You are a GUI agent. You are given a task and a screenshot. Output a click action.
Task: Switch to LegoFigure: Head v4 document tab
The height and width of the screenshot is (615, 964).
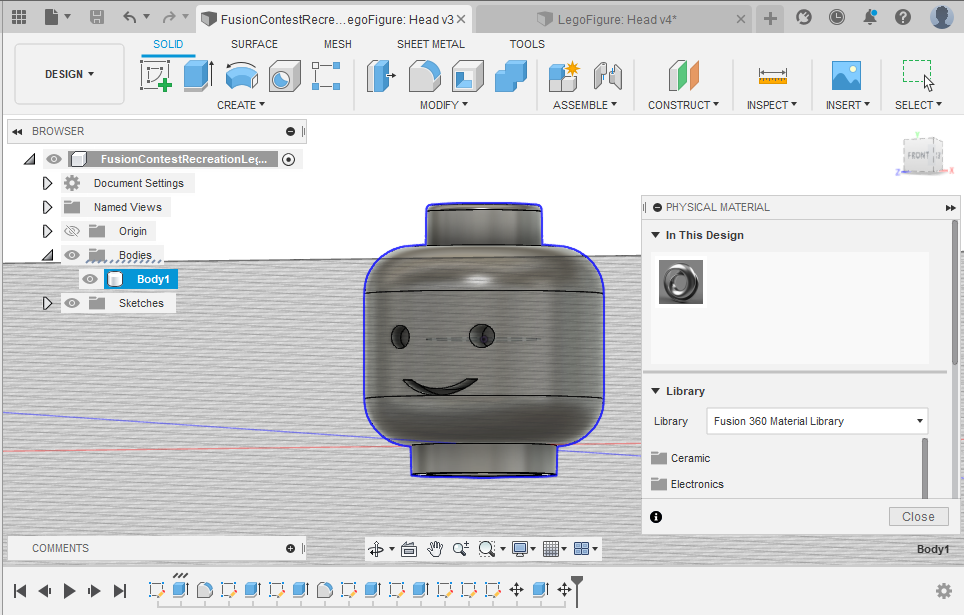pos(615,19)
